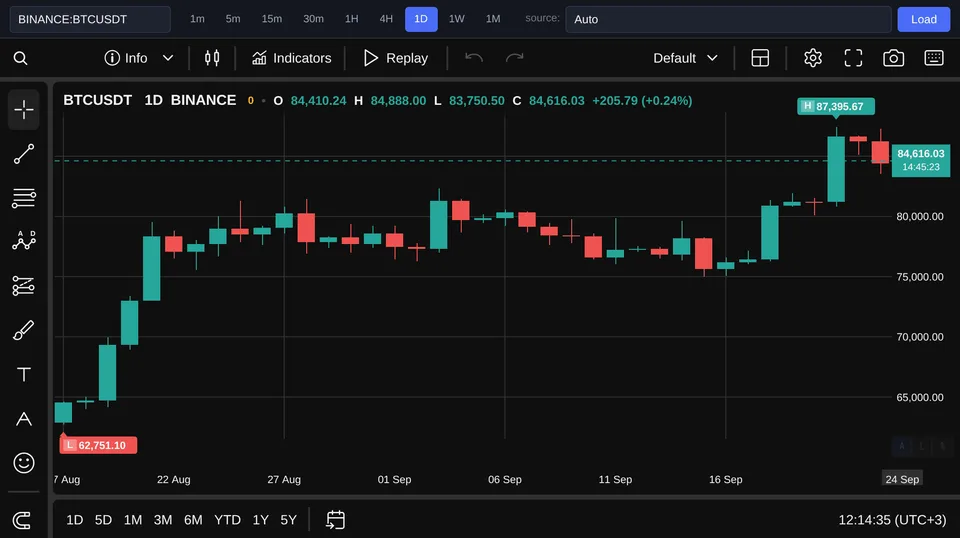This screenshot has width=960, height=538.
Task: Set bottom date range to 5D
Action: coord(103,520)
